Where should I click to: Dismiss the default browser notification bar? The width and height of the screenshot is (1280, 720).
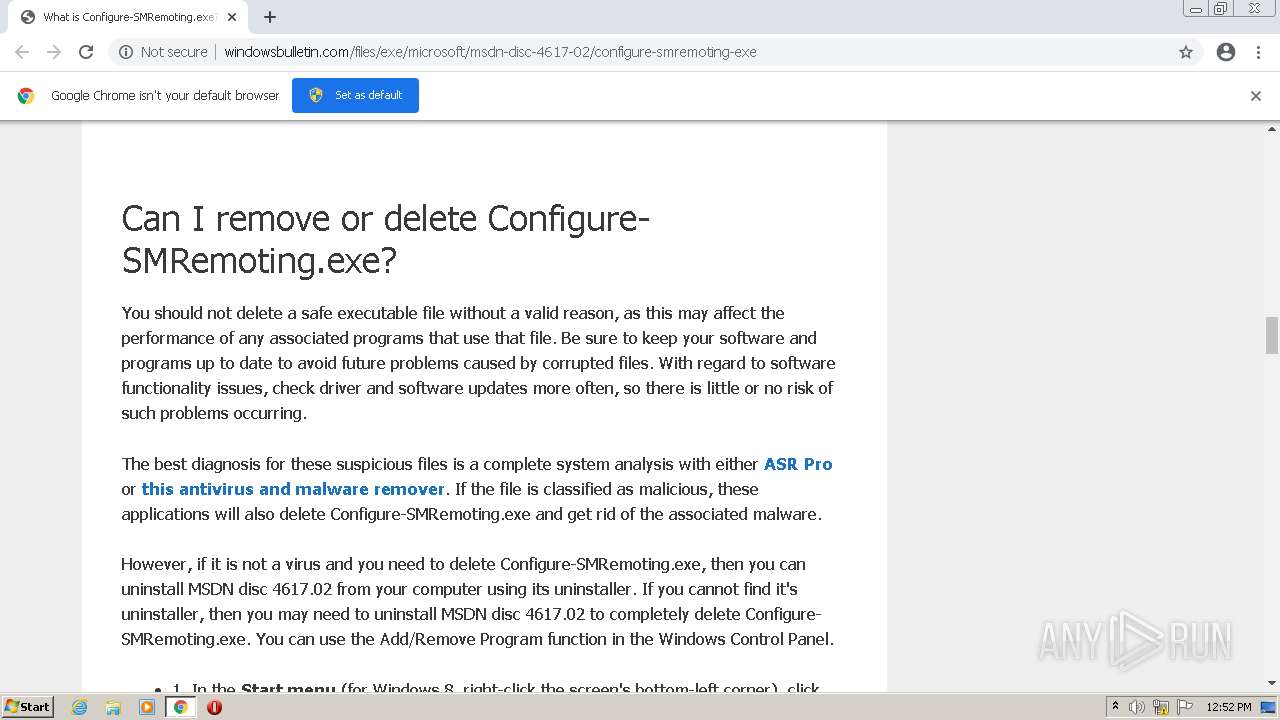click(1256, 96)
